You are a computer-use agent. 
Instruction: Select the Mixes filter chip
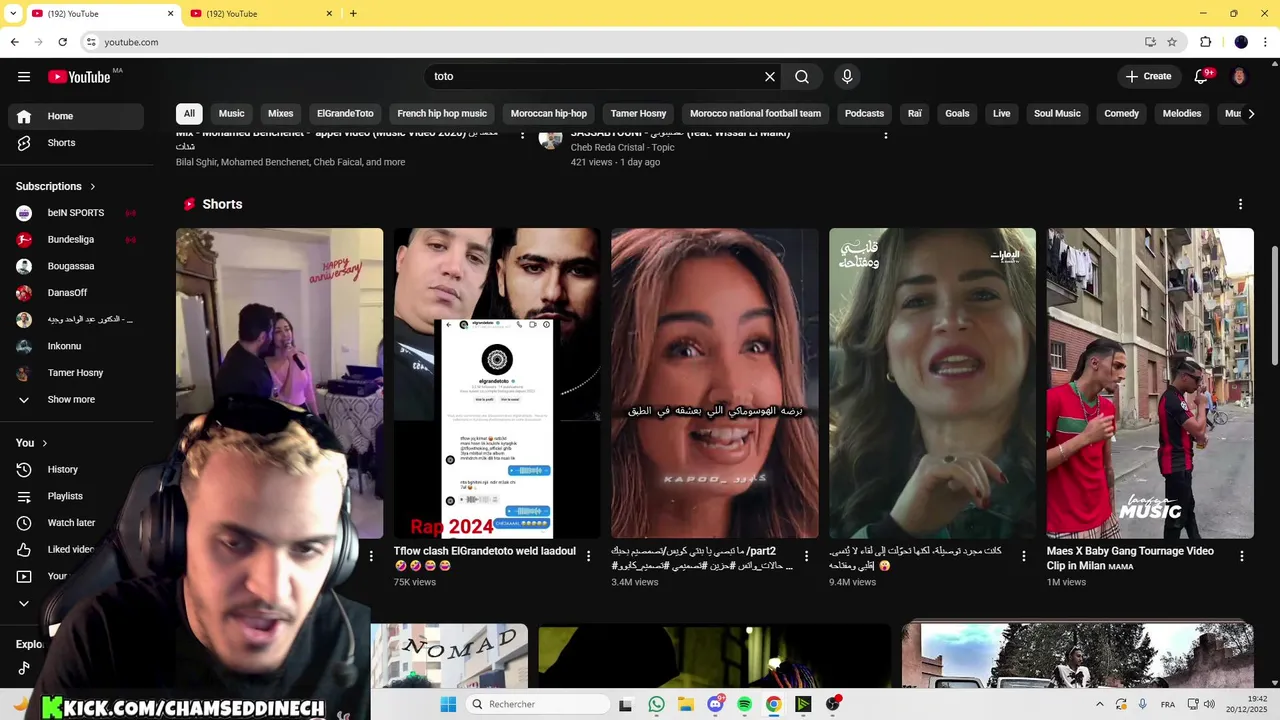pos(281,114)
